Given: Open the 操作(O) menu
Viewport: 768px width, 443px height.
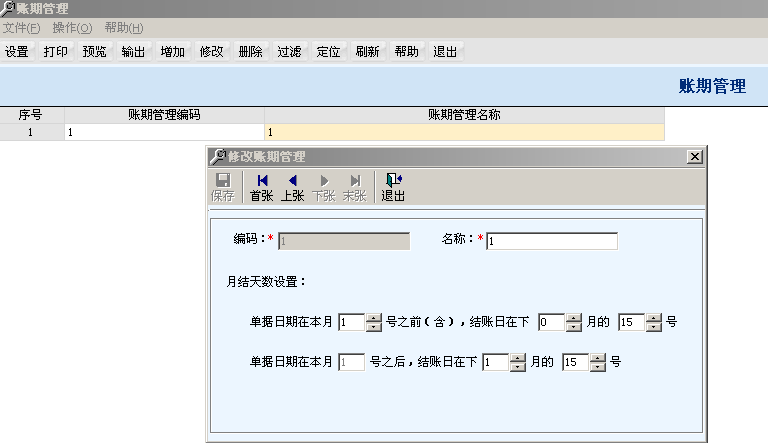Looking at the screenshot, I should pyautogui.click(x=72, y=28).
